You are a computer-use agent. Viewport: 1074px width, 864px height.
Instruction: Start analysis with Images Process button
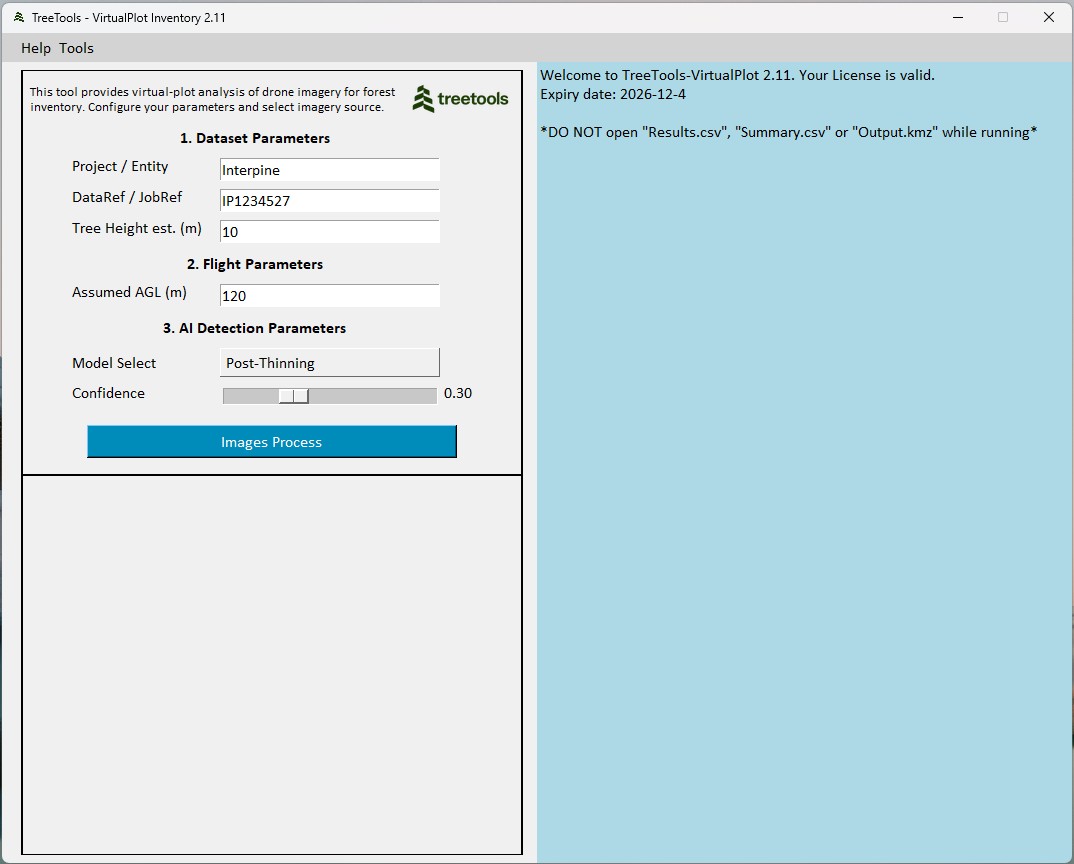(x=271, y=442)
